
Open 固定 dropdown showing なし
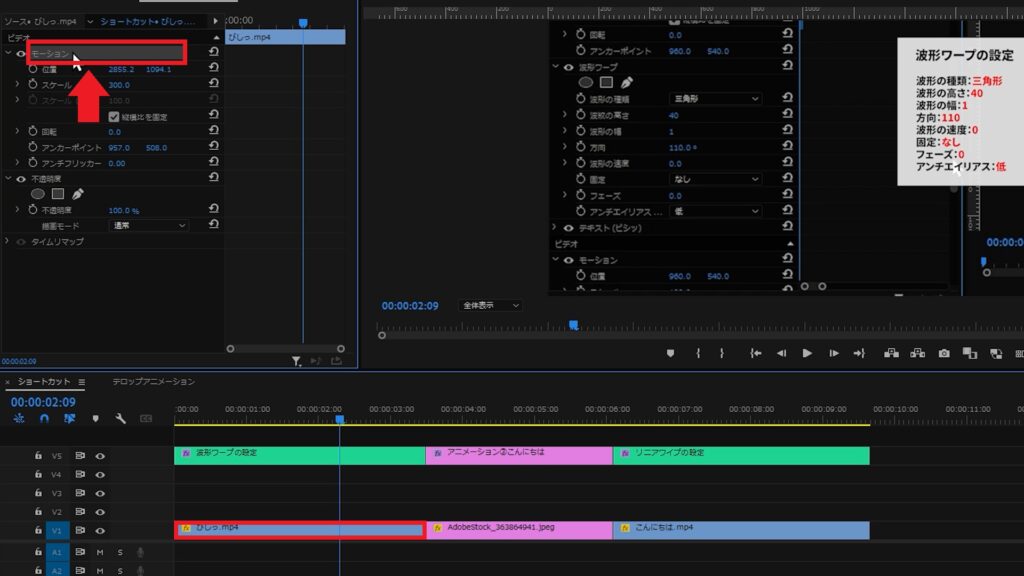[715, 179]
